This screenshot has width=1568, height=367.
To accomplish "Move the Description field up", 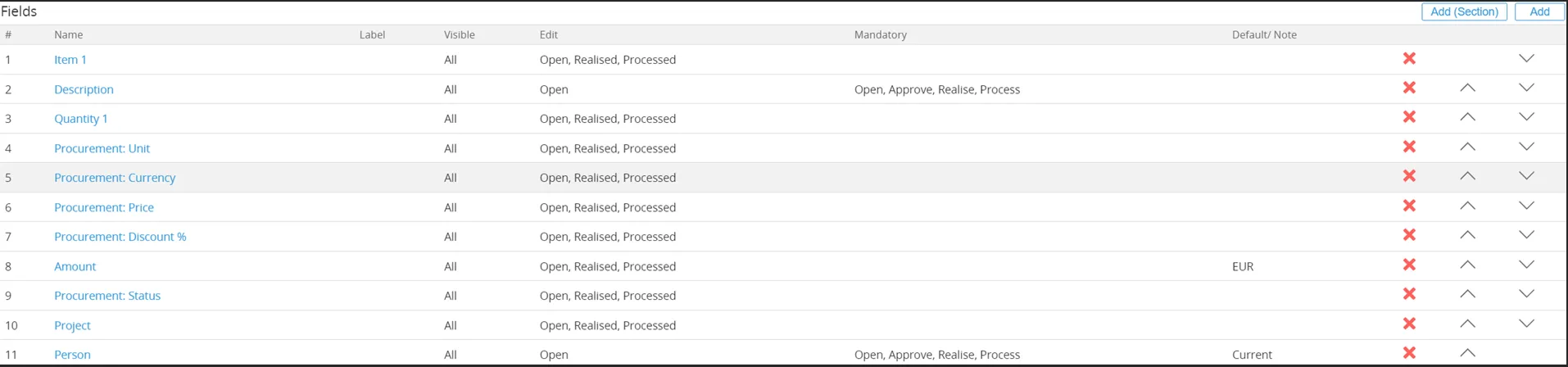I will coord(1467,88).
